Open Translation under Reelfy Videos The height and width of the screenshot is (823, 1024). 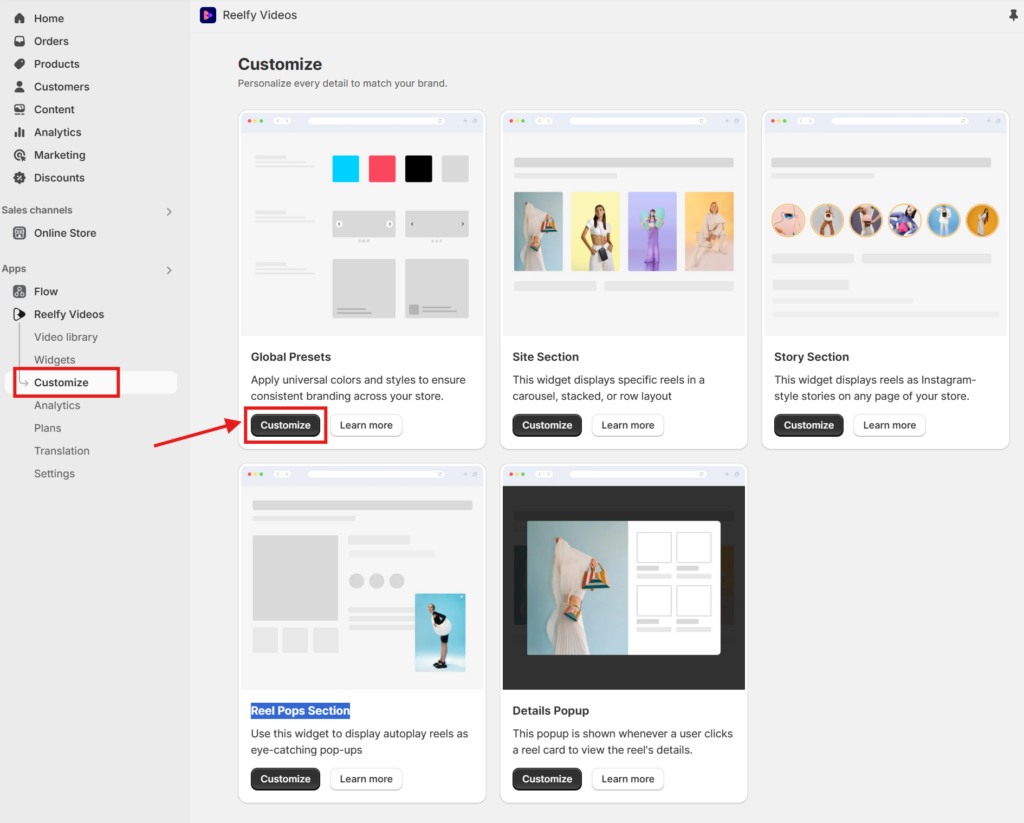click(x=62, y=451)
